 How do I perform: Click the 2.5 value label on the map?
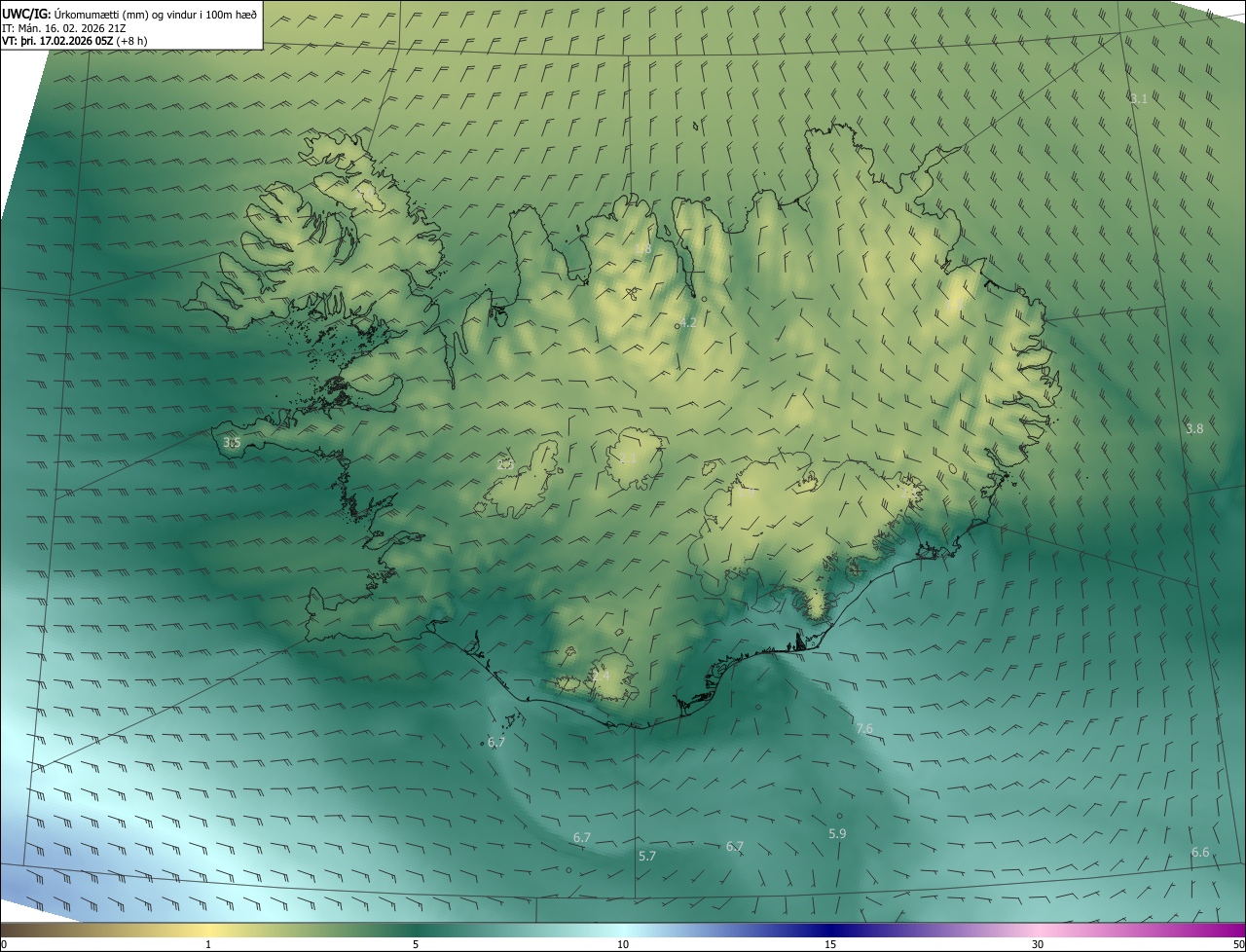pos(505,464)
